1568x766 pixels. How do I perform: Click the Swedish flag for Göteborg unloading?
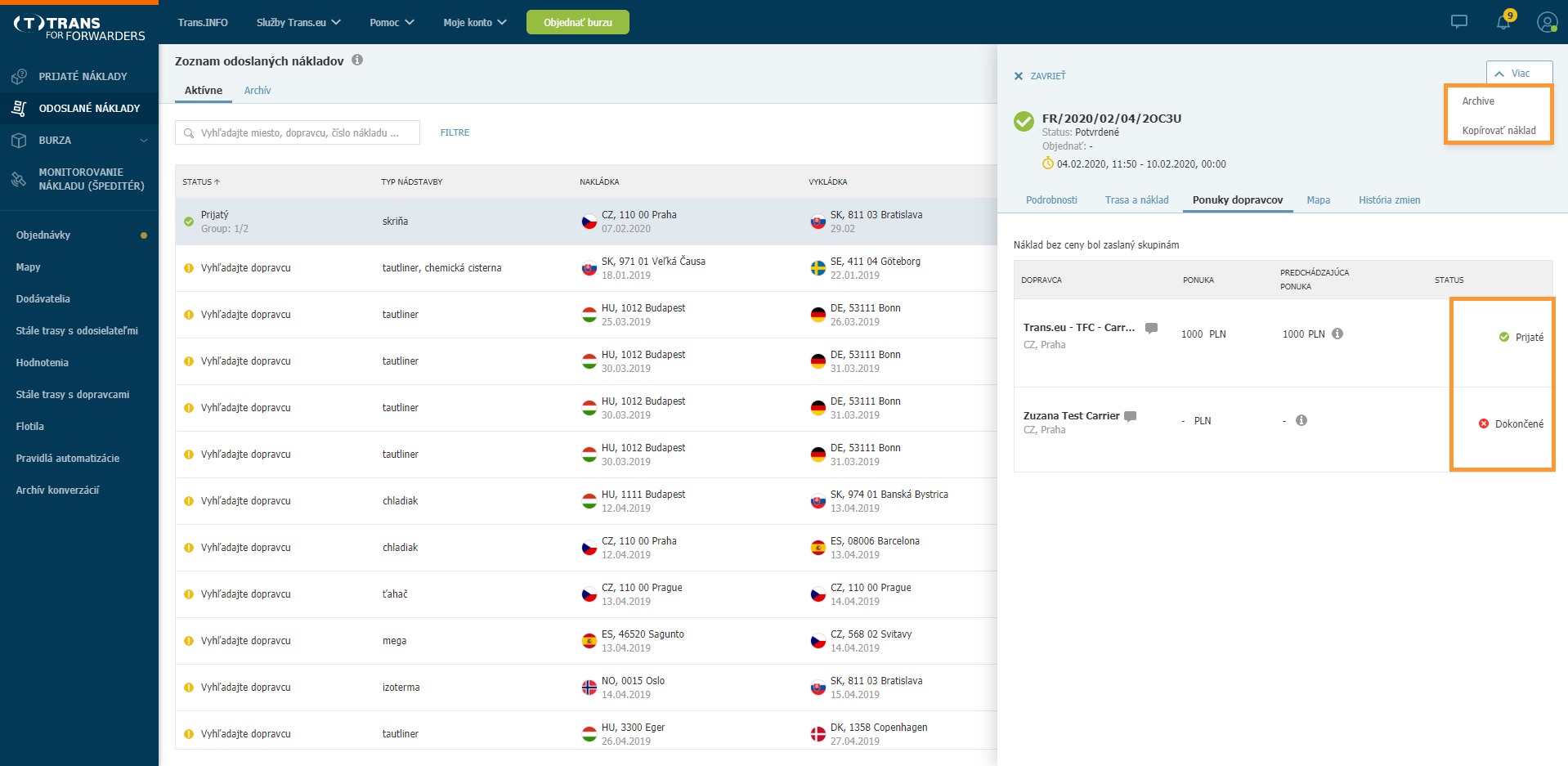pos(818,268)
